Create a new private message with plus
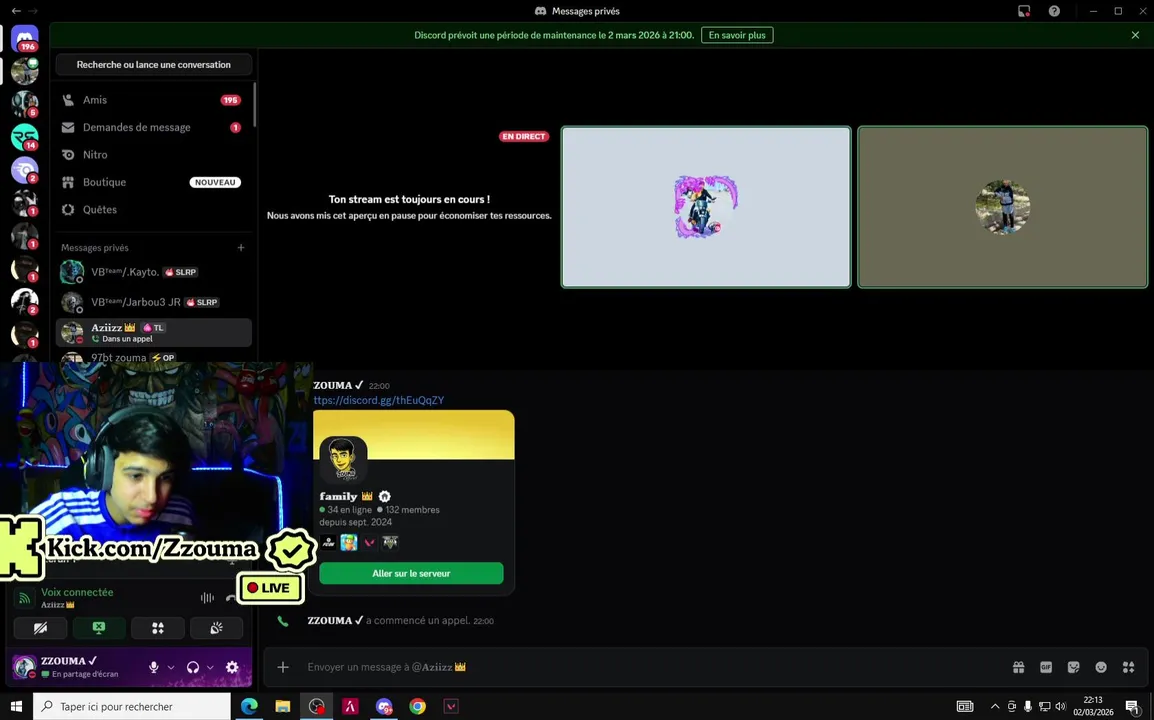 click(241, 247)
